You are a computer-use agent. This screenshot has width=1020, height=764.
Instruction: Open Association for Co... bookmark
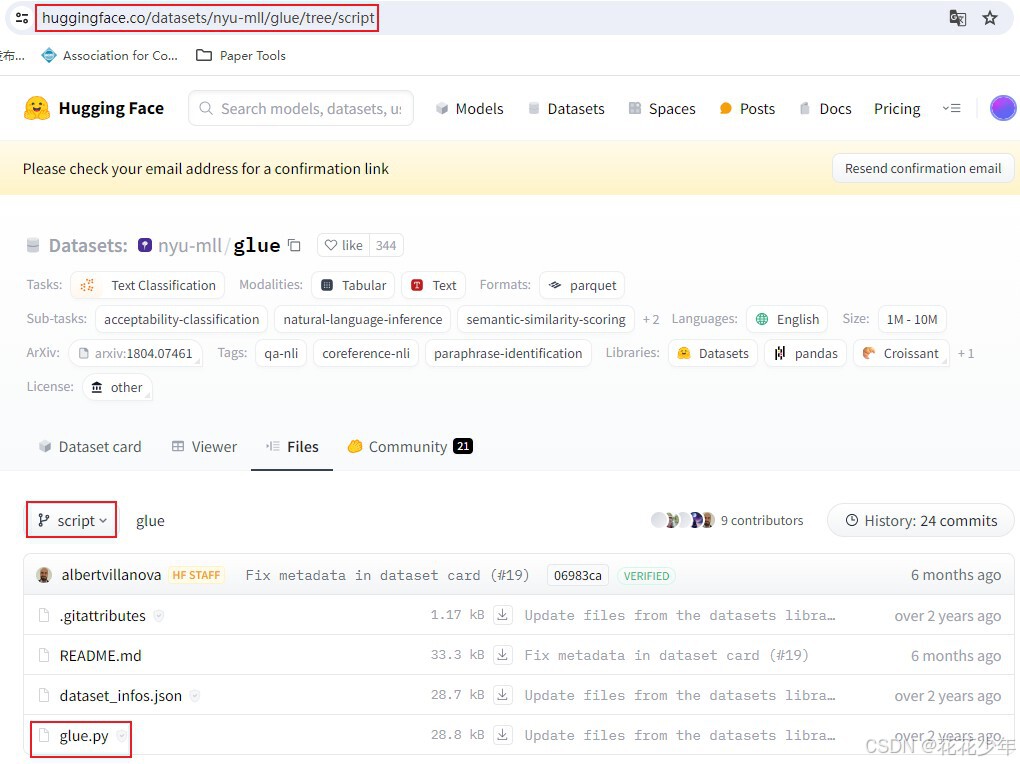click(109, 55)
